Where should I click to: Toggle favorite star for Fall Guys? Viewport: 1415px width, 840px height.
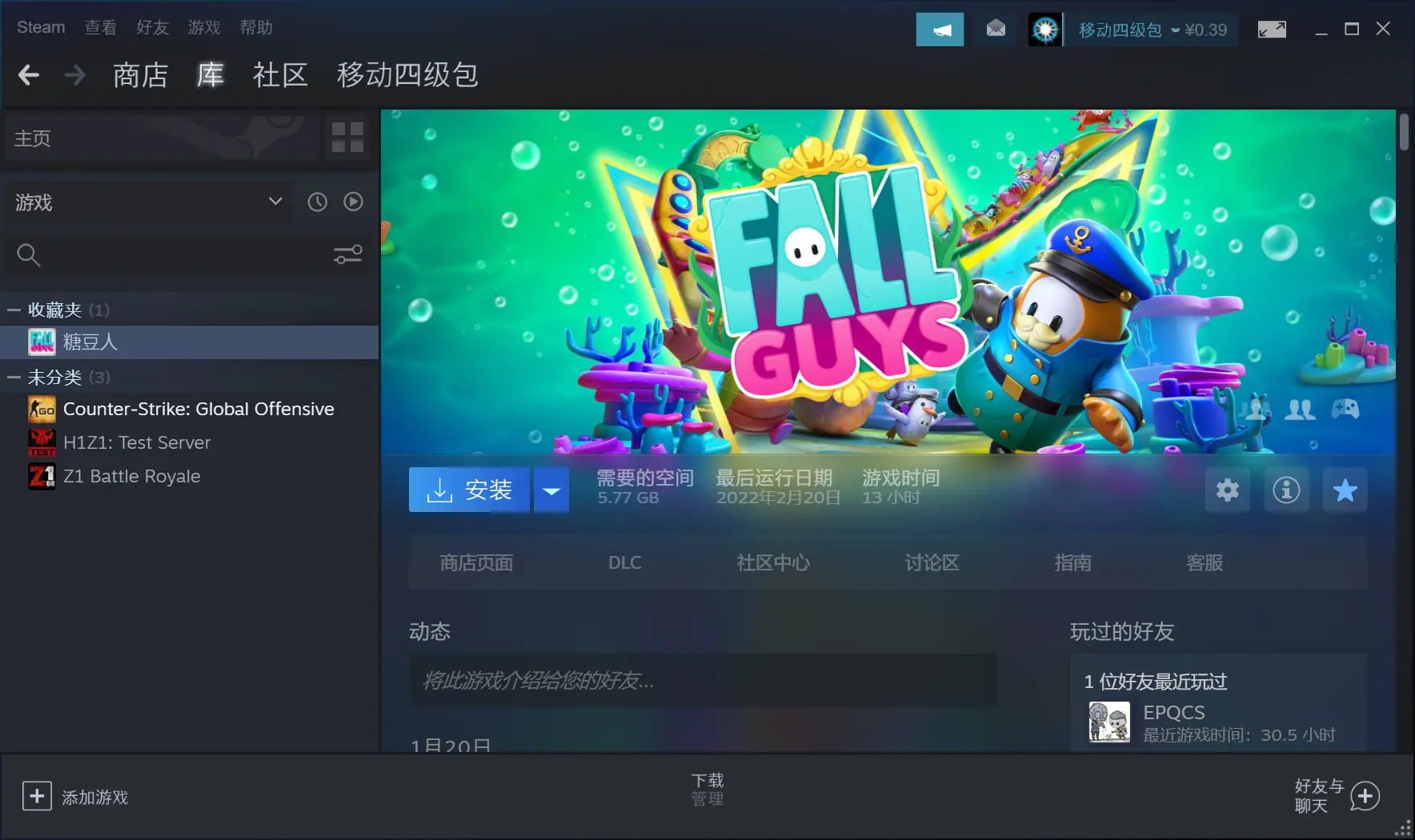tap(1345, 490)
